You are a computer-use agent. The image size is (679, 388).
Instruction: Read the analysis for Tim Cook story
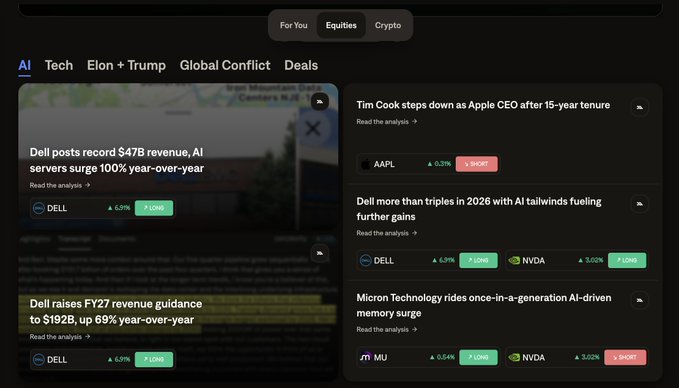point(387,122)
